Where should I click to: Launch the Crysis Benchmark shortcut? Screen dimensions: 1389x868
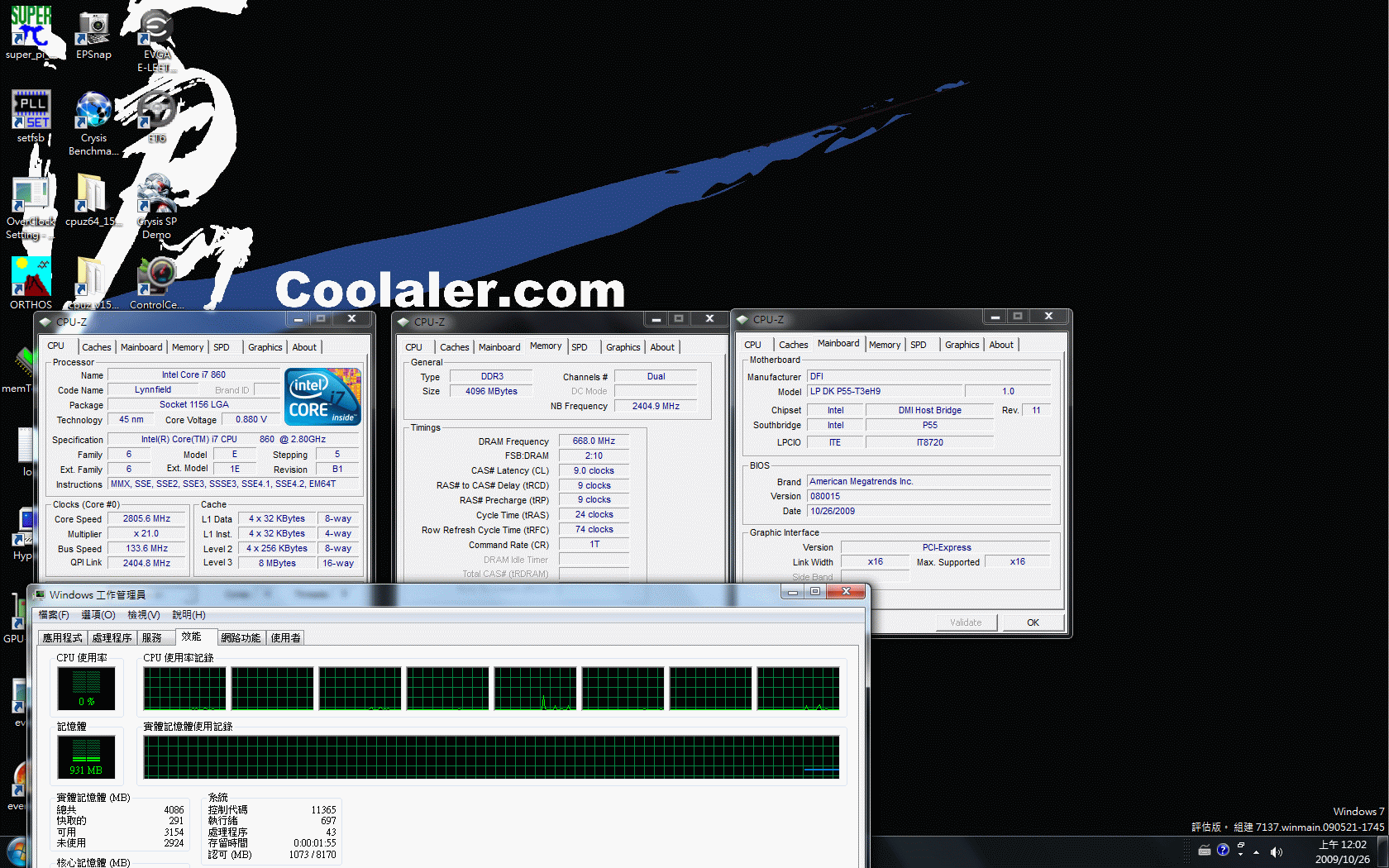tap(93, 122)
